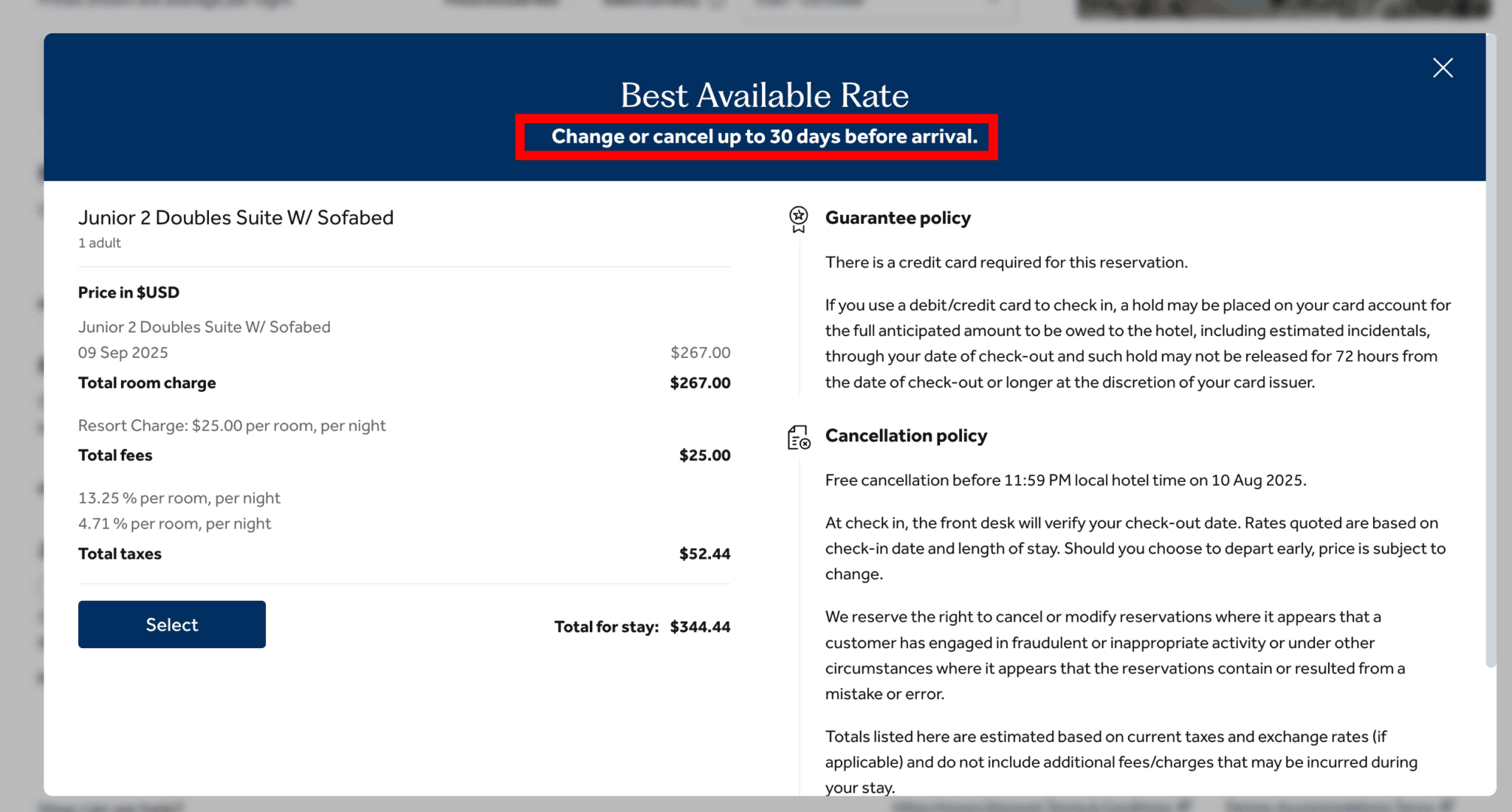
Task: Click the 'Best Available Rate' title
Action: [763, 94]
